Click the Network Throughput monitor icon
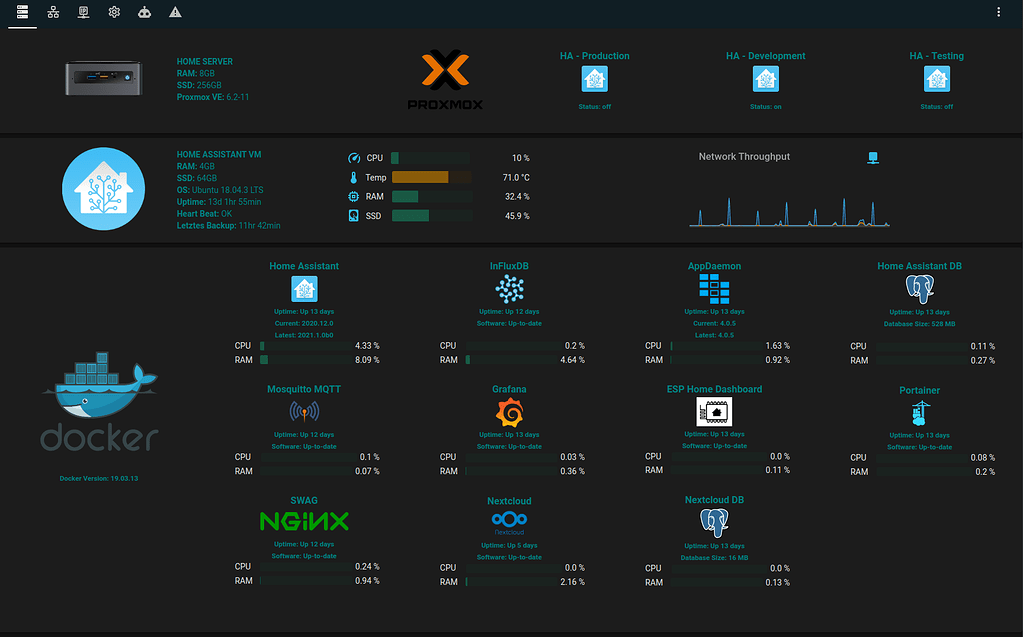This screenshot has height=637, width=1023. point(872,156)
